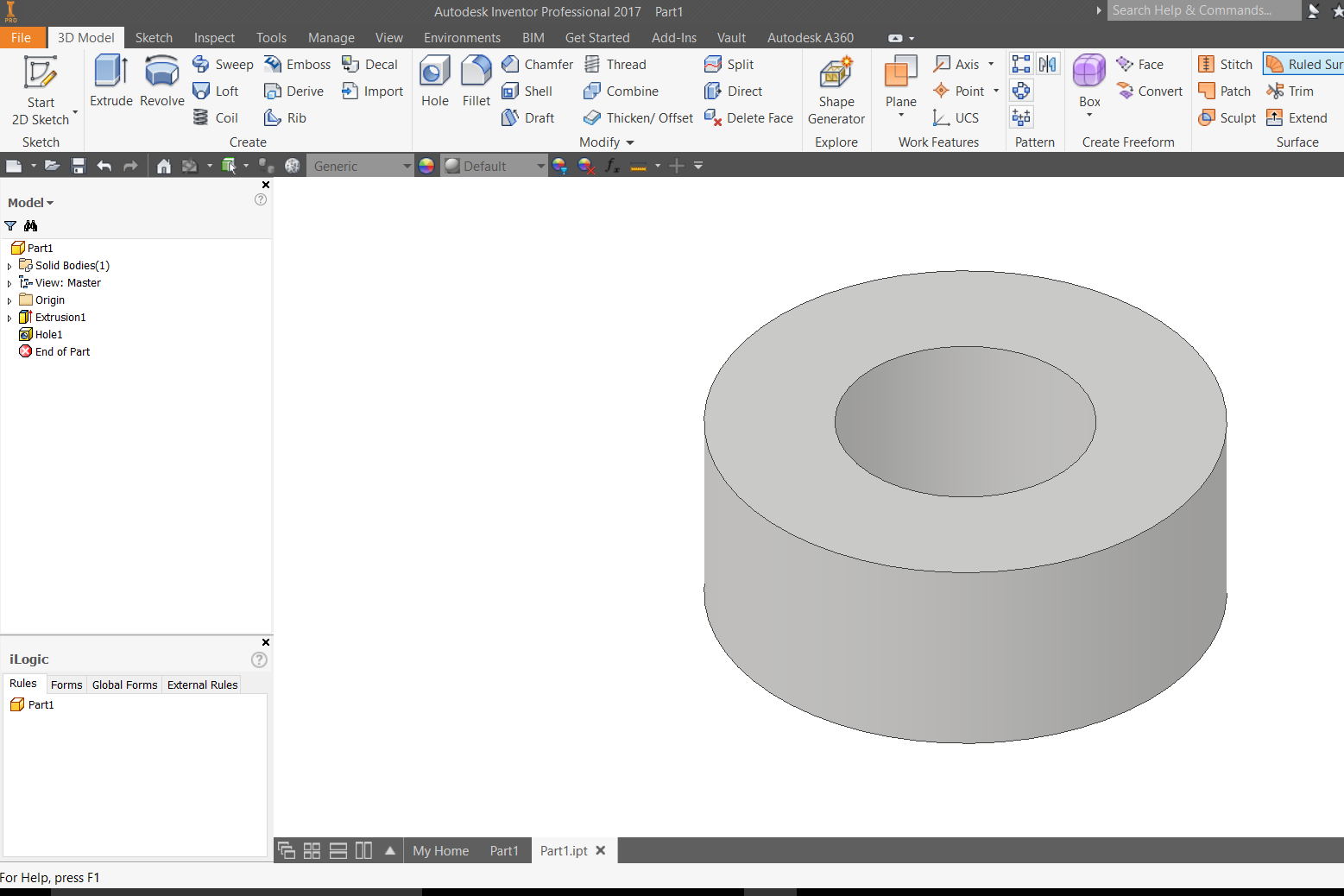Image resolution: width=1344 pixels, height=896 pixels.
Task: Click the Delete Face tool
Action: tap(748, 118)
